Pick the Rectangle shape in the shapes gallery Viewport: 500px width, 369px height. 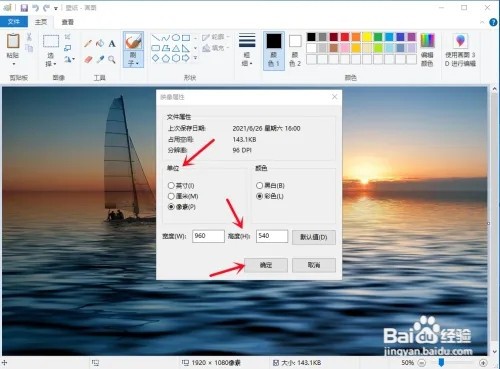click(x=186, y=38)
